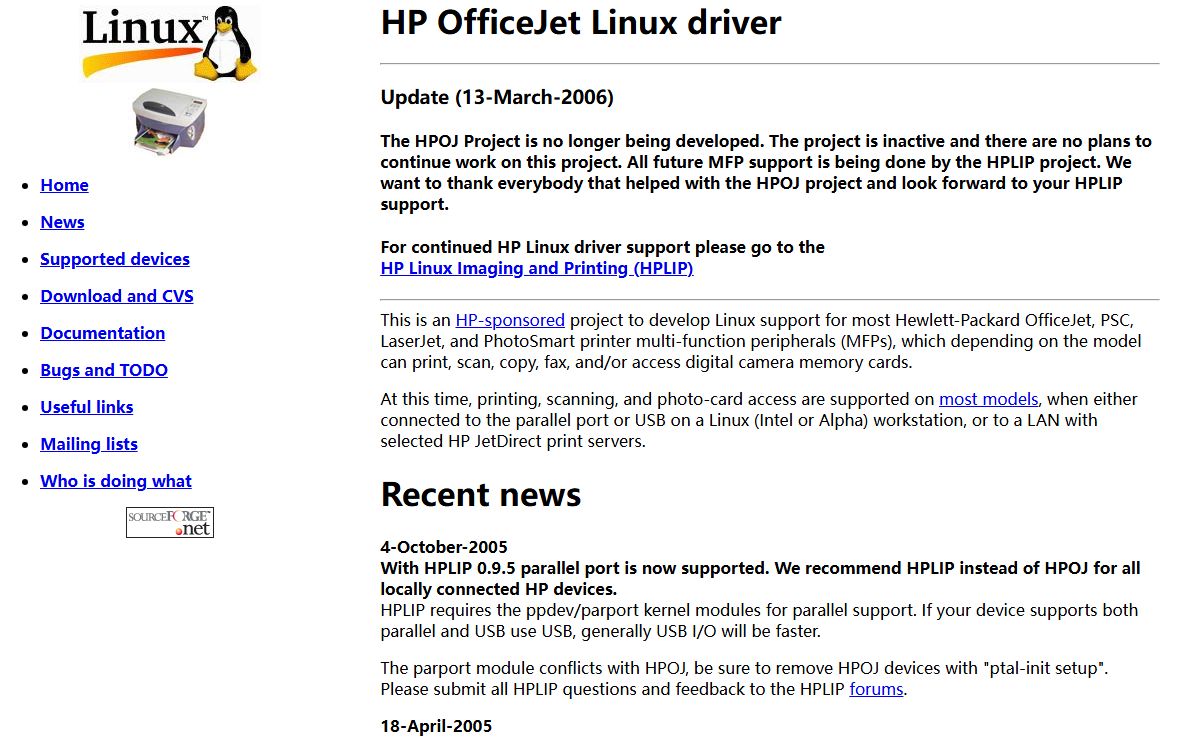
Task: Open Supported devices page
Action: pos(115,259)
